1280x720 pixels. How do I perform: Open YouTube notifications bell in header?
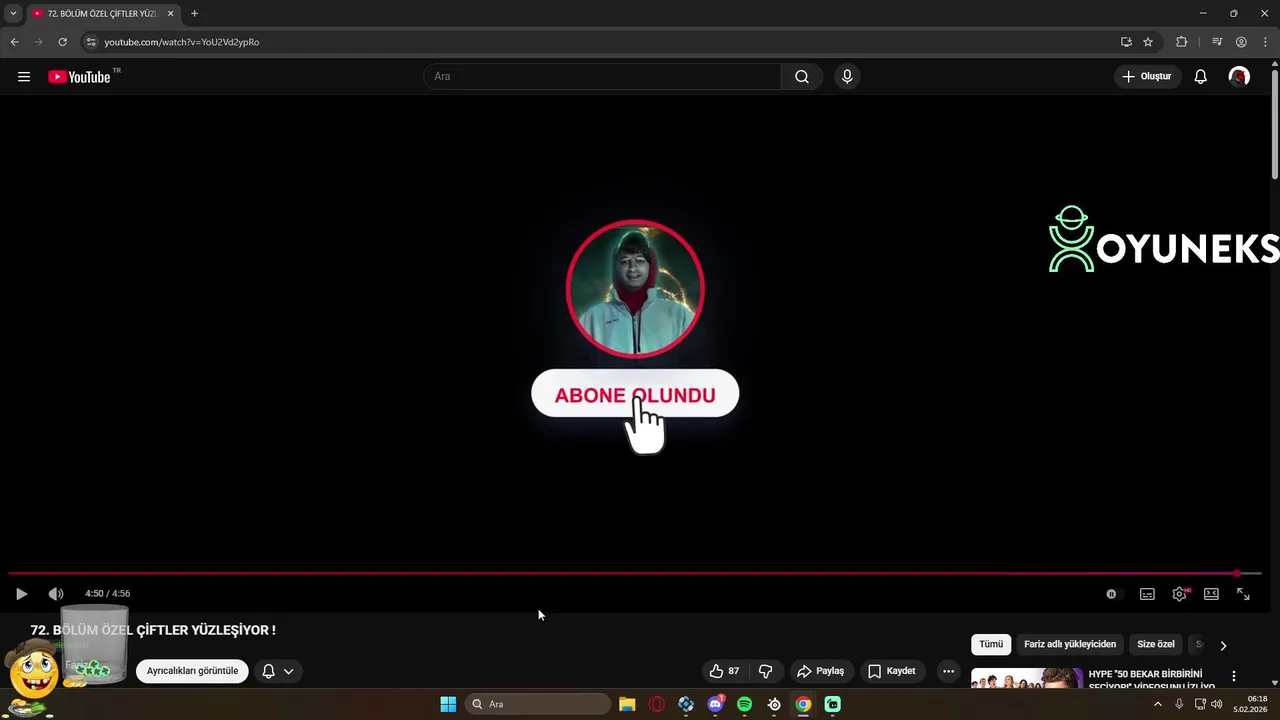coord(1200,77)
